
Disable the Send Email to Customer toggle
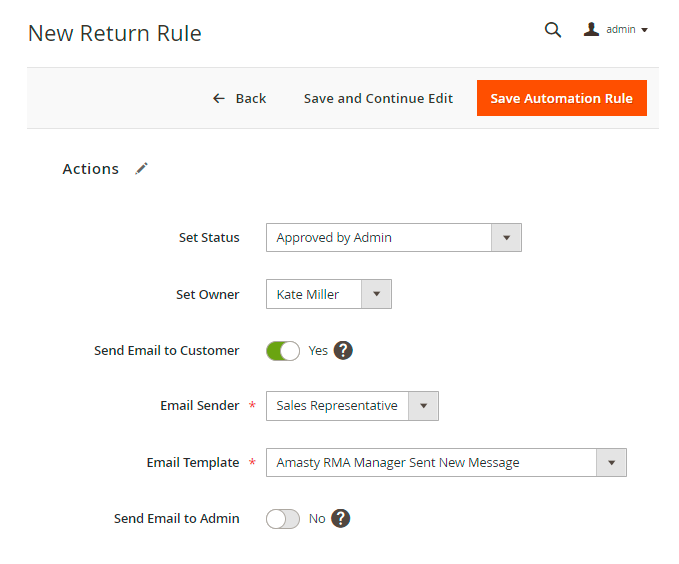coord(283,351)
